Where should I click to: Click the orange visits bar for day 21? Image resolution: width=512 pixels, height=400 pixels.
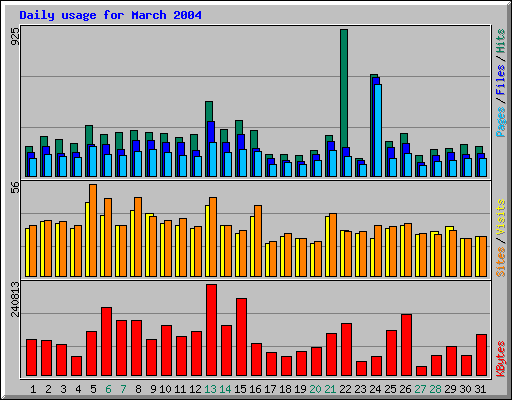pos(333,245)
